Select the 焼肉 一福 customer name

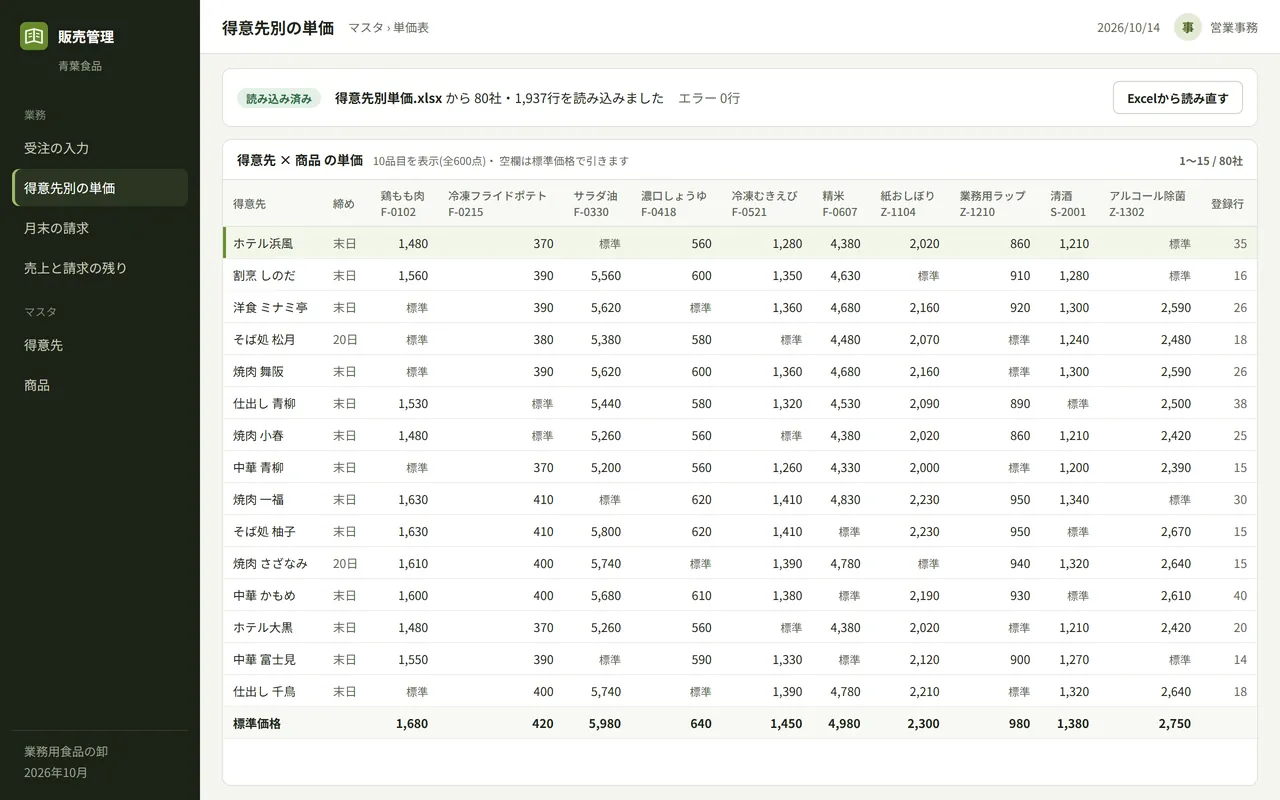(258, 499)
